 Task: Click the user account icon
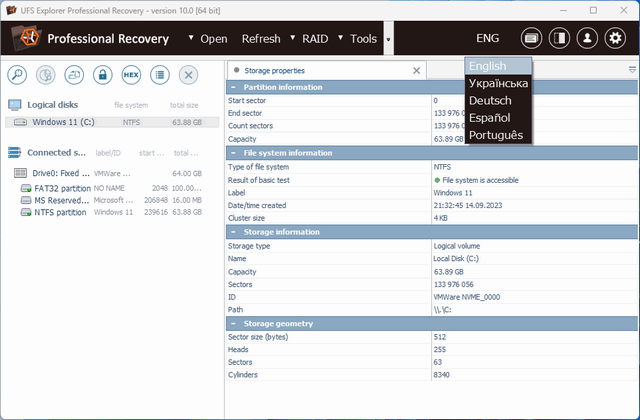(588, 39)
